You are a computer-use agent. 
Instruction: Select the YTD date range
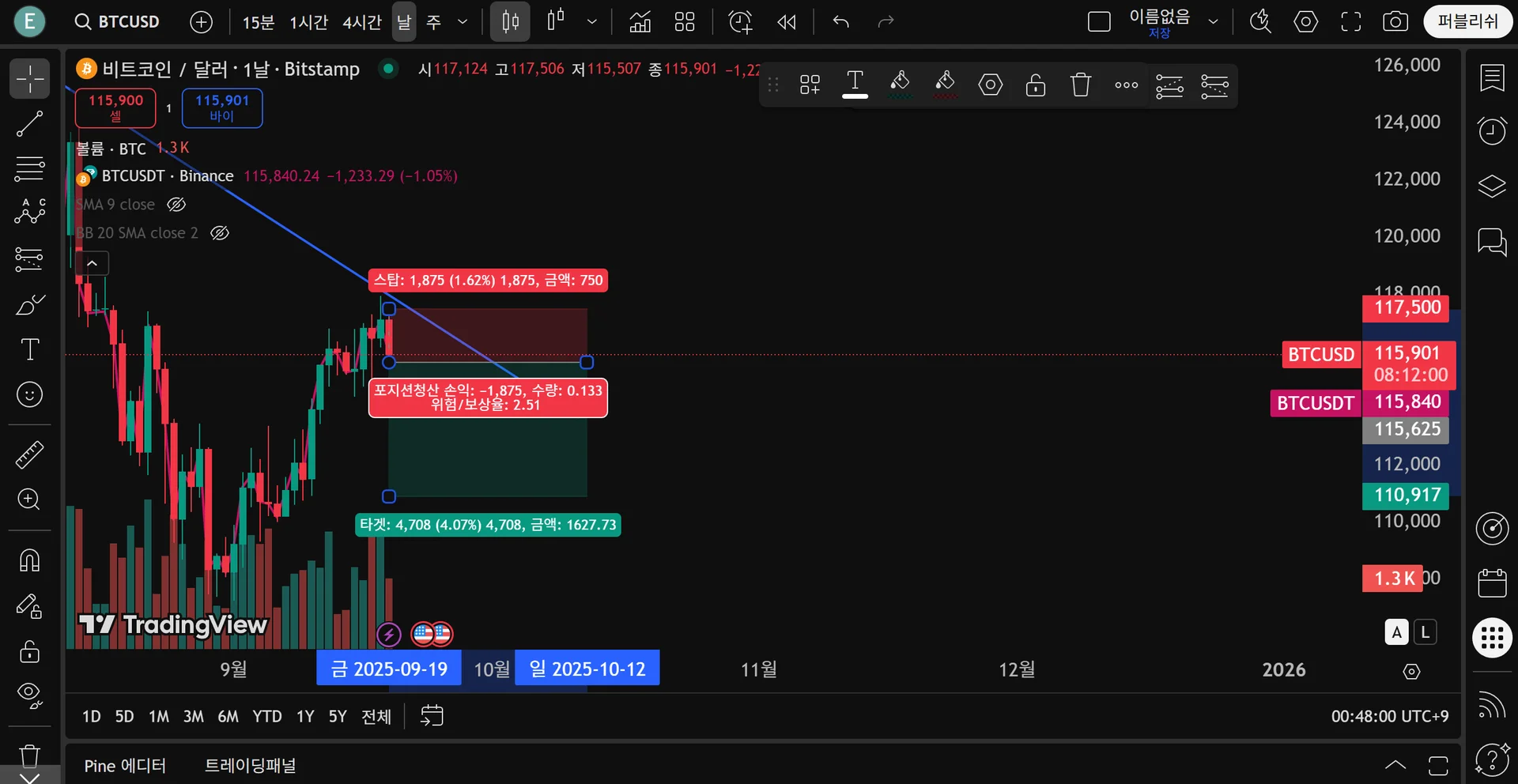[266, 716]
